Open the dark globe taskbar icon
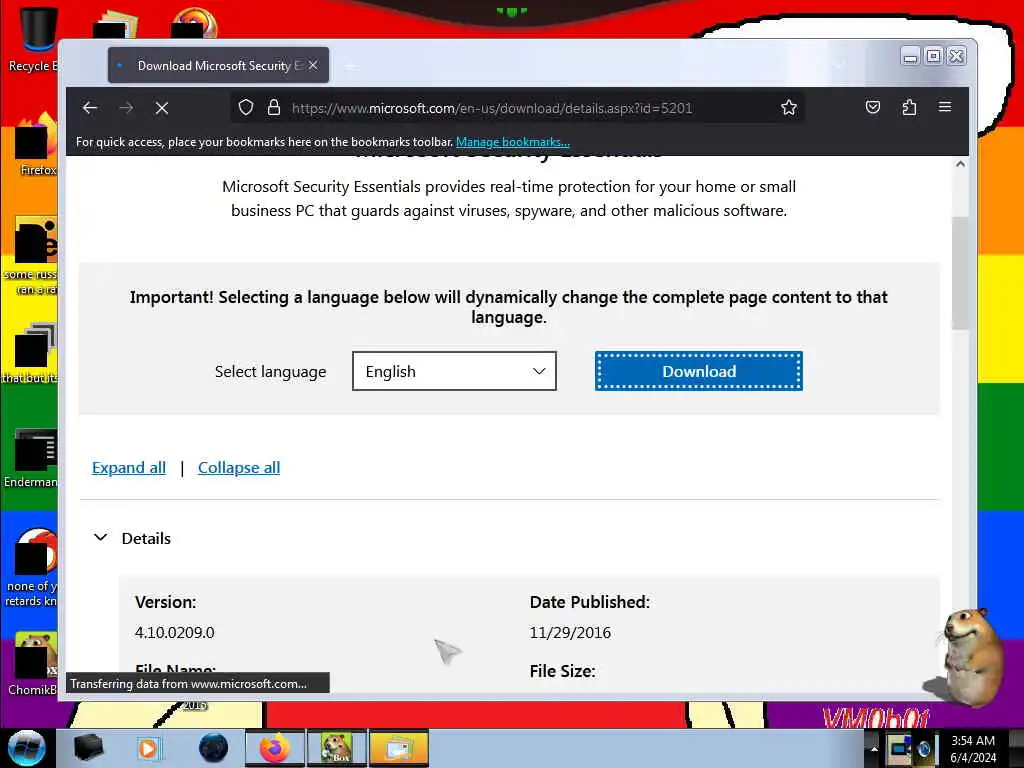Image resolution: width=1024 pixels, height=768 pixels. [214, 748]
